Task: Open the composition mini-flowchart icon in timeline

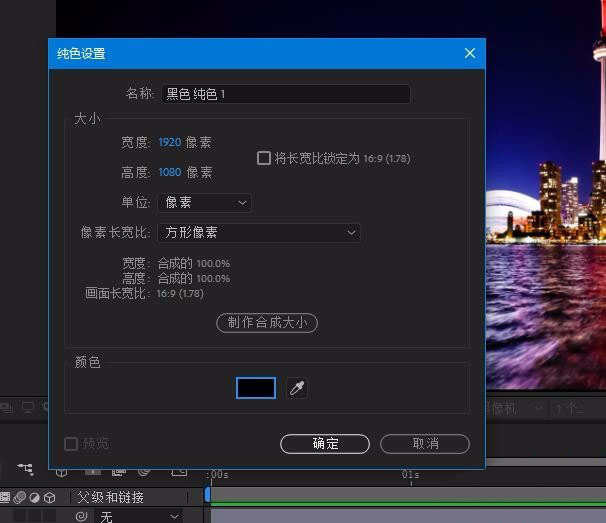Action: (25, 469)
